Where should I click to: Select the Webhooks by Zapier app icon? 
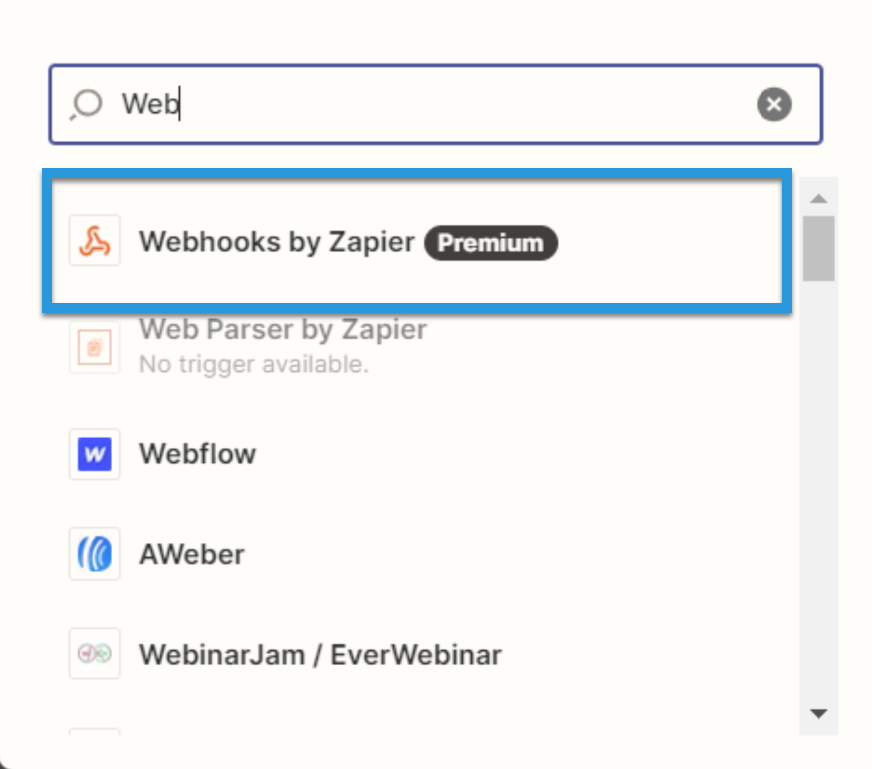pos(94,242)
